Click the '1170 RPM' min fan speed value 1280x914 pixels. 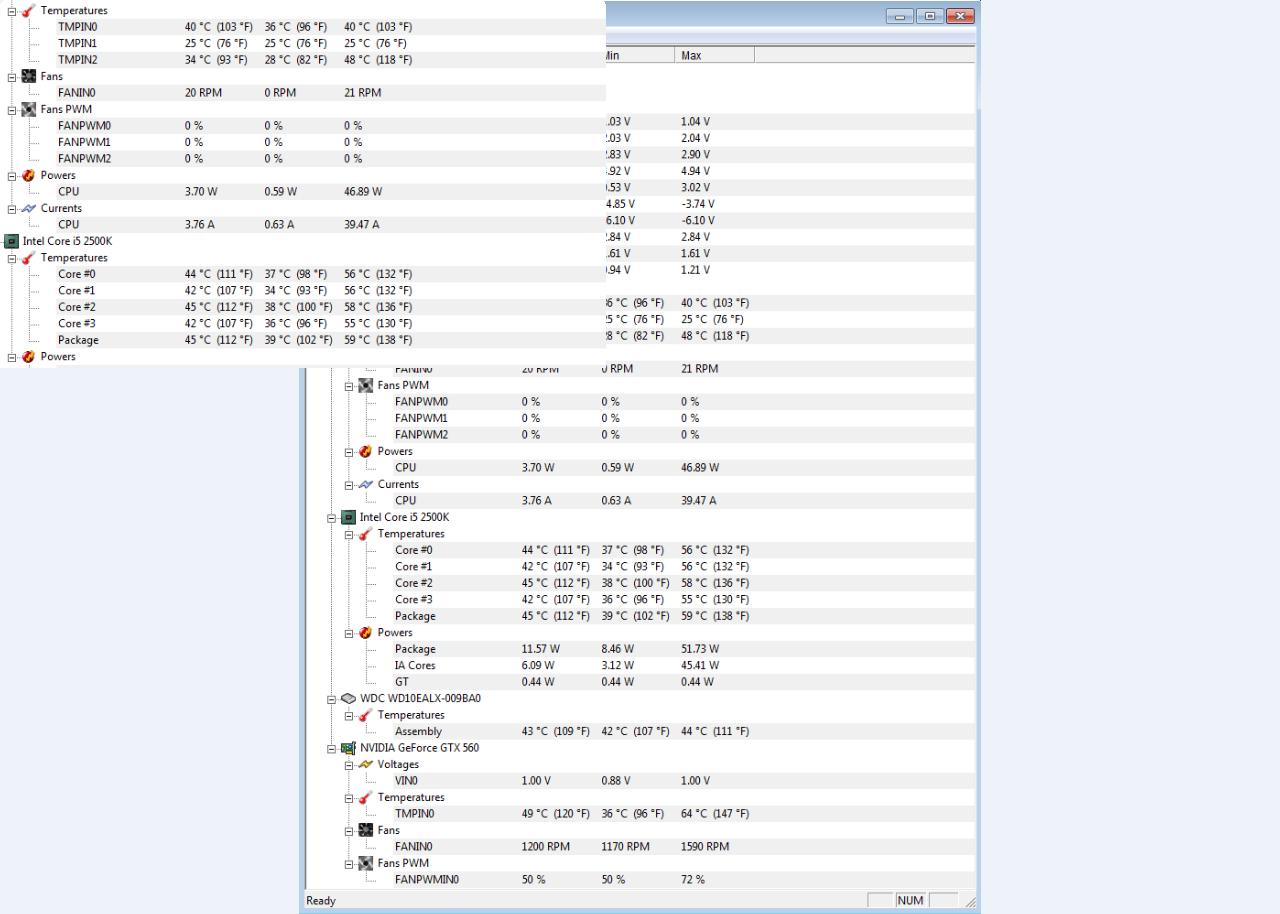(625, 847)
